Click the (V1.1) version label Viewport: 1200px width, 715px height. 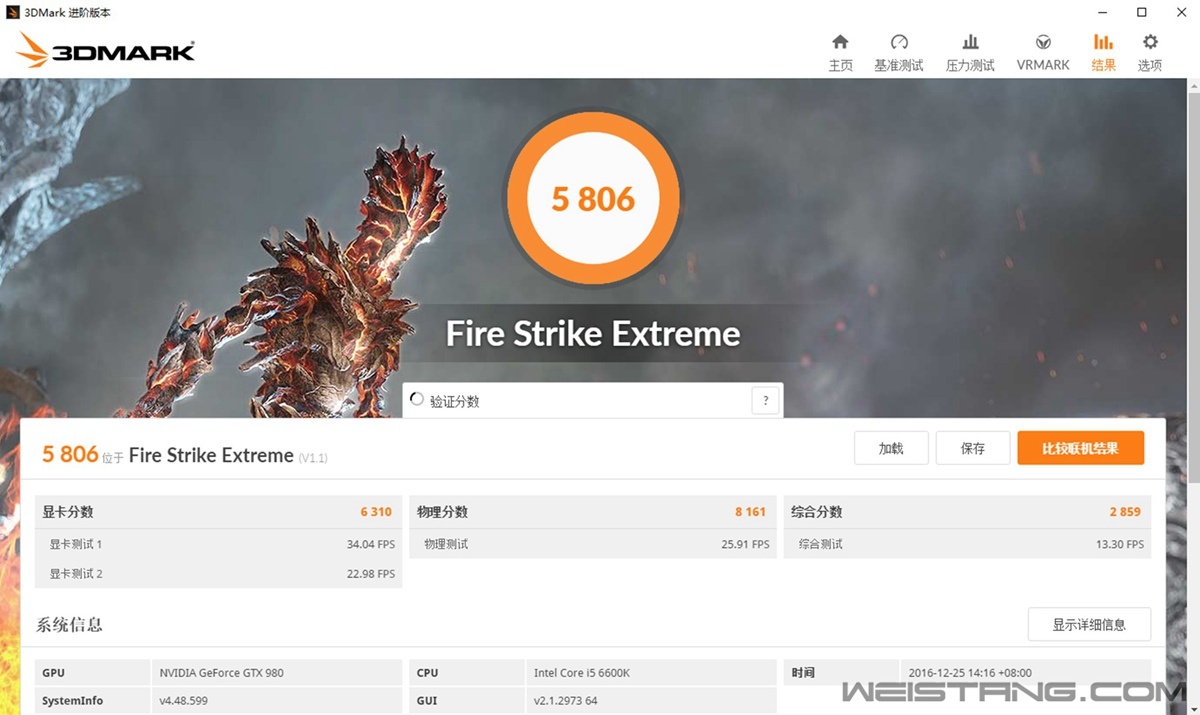tap(313, 457)
